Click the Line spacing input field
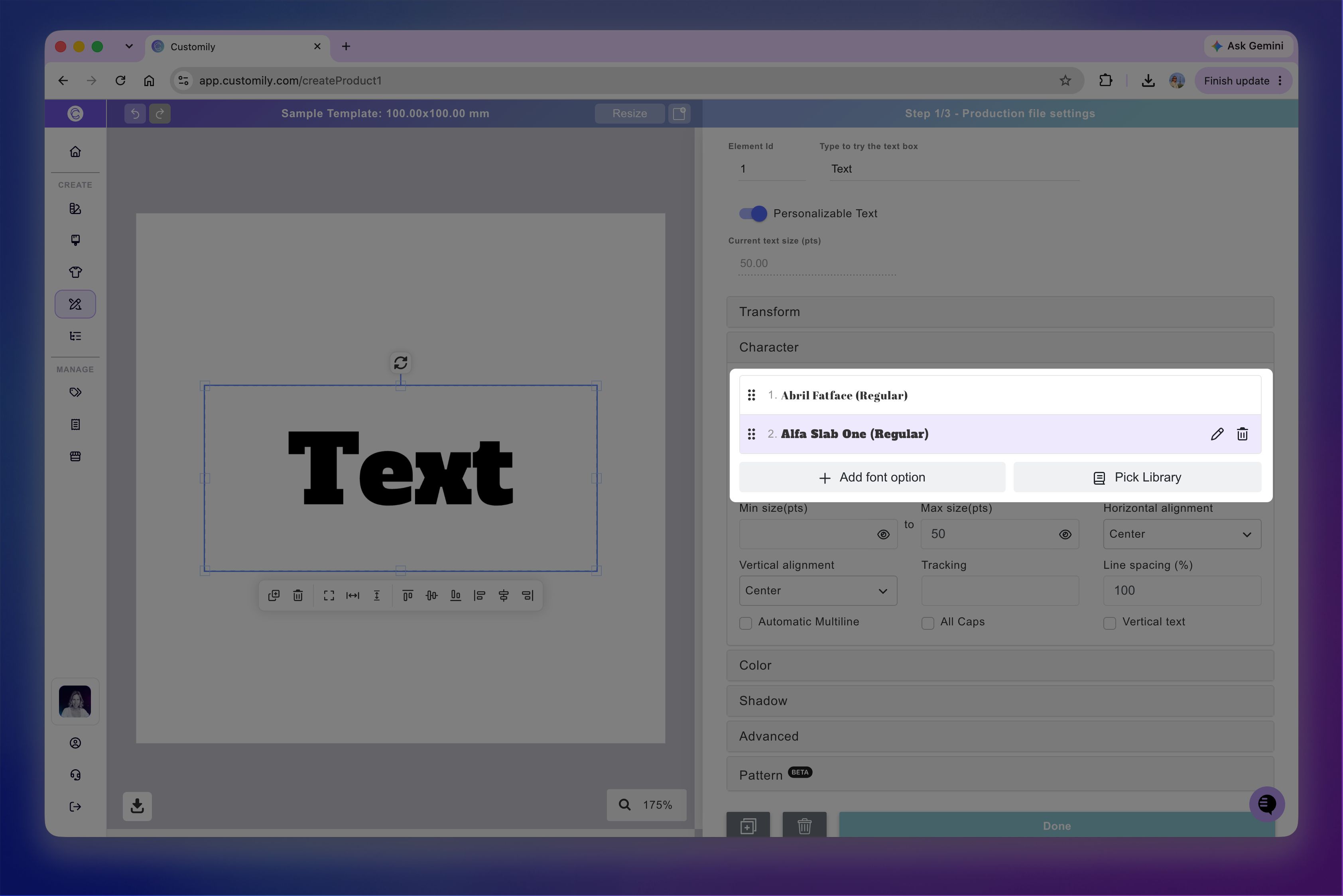1343x896 pixels. (x=1182, y=590)
